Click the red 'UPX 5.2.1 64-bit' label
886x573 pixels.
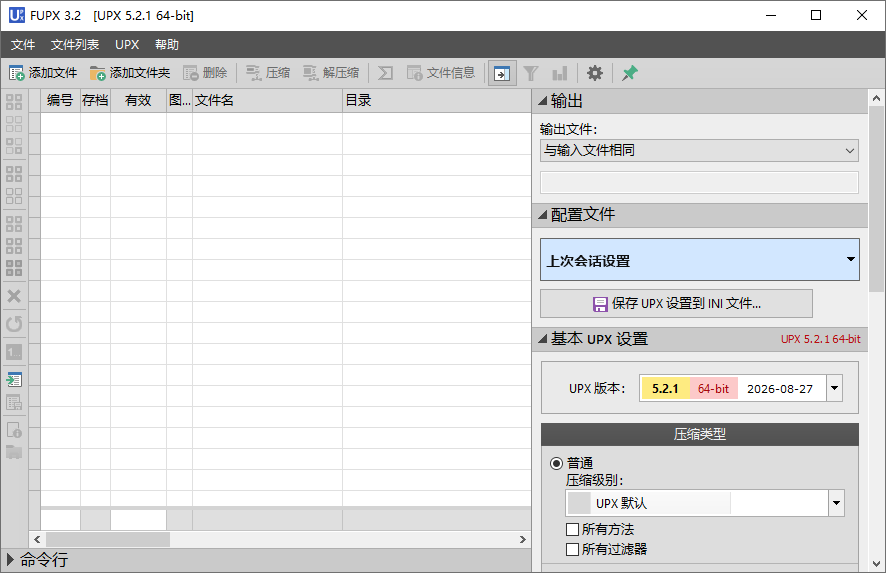820,339
